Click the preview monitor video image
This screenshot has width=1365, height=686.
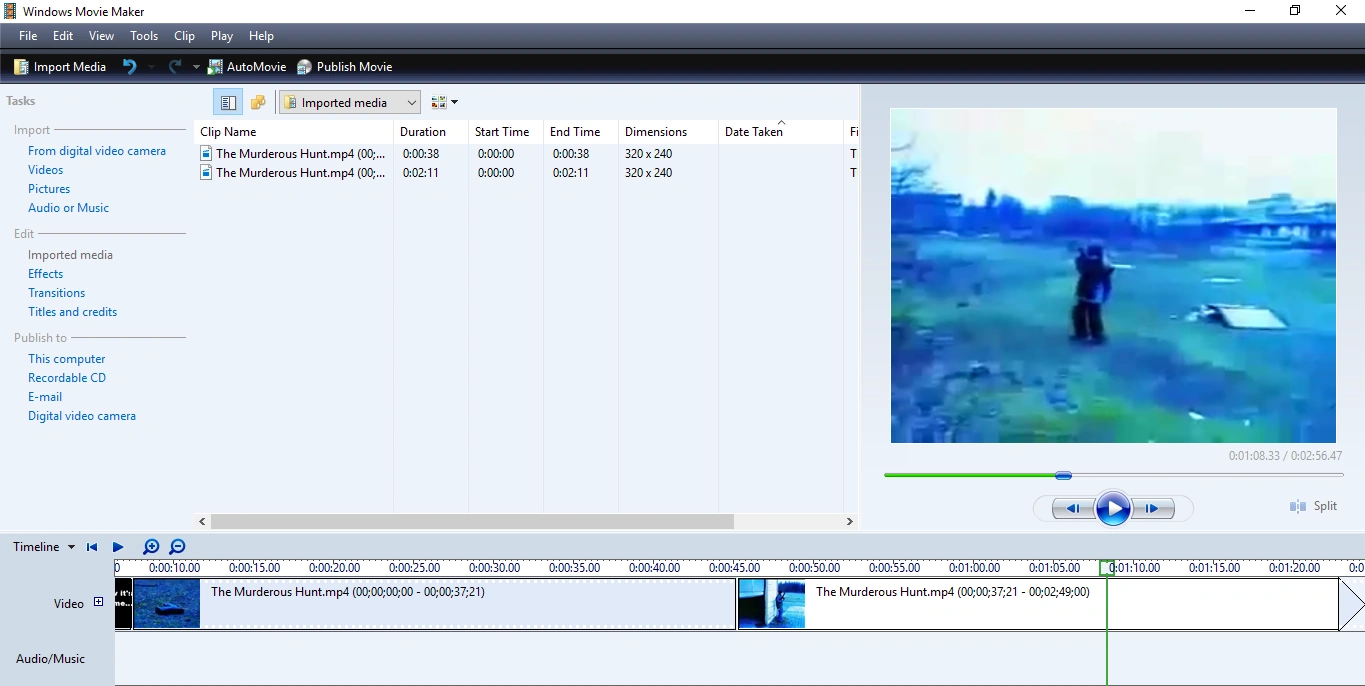[1113, 275]
